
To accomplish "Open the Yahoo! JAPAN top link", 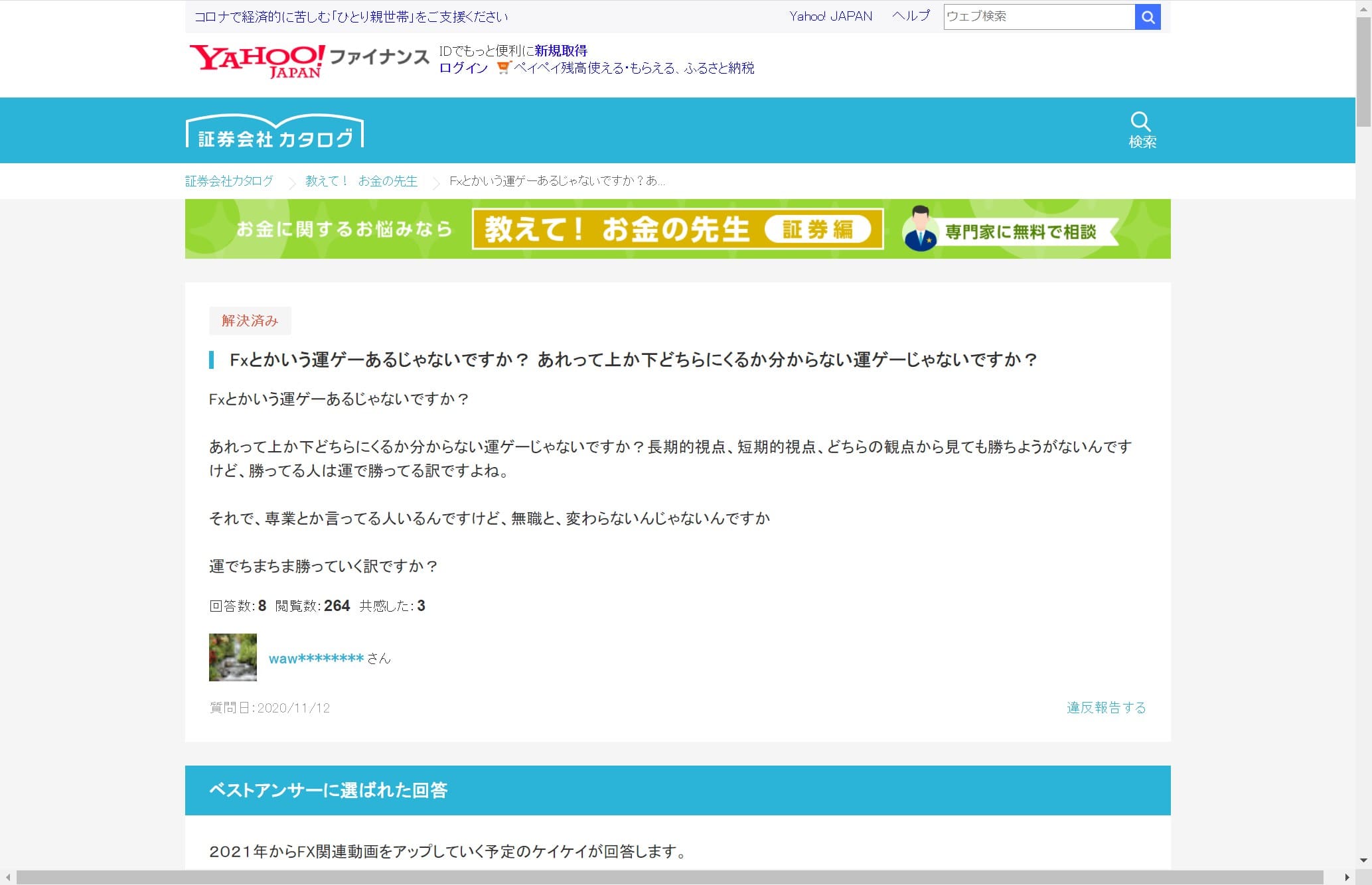I will (830, 16).
